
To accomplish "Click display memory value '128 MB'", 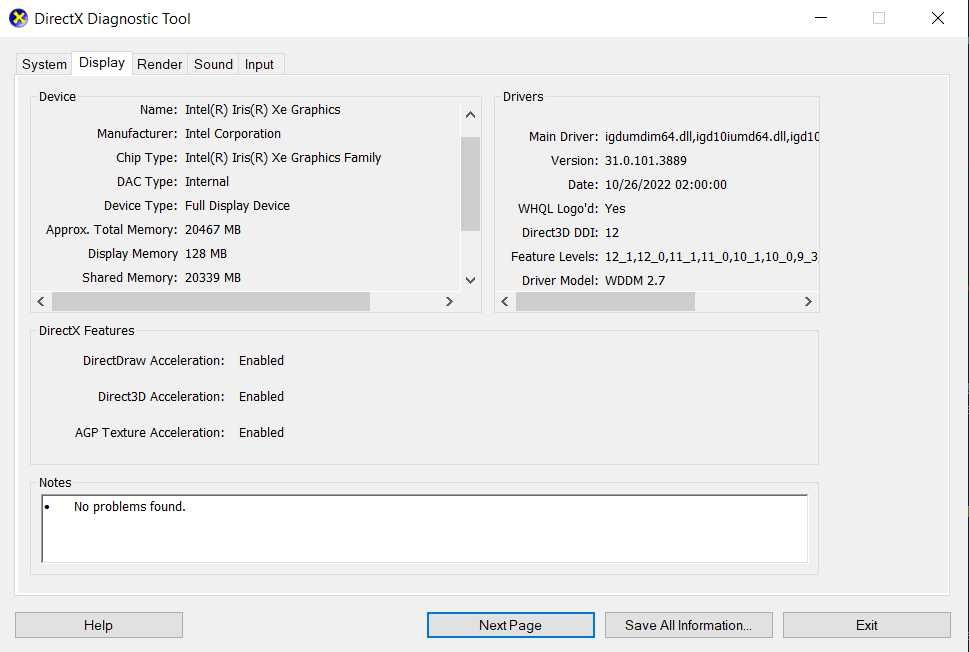I will pyautogui.click(x=206, y=254).
